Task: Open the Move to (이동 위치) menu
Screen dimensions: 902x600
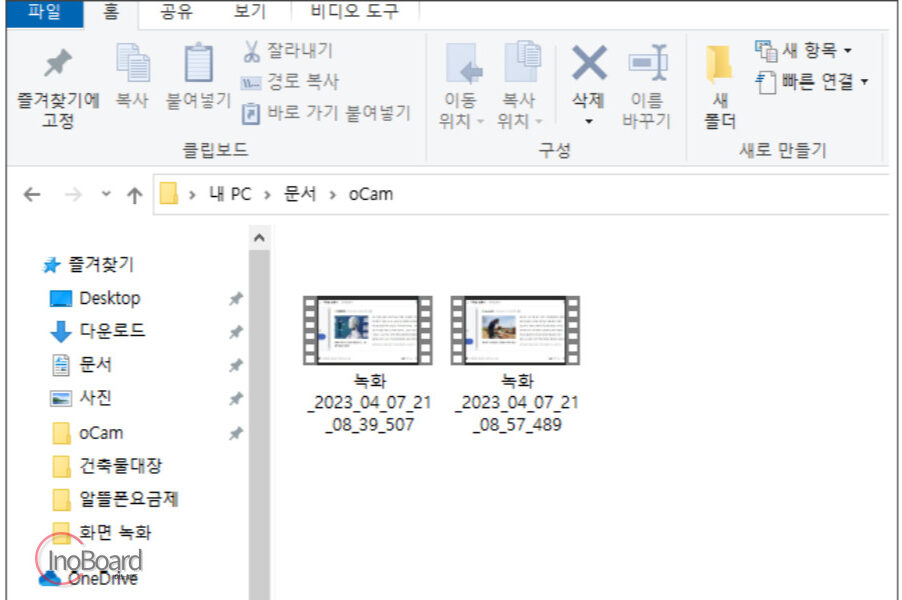Action: click(461, 86)
